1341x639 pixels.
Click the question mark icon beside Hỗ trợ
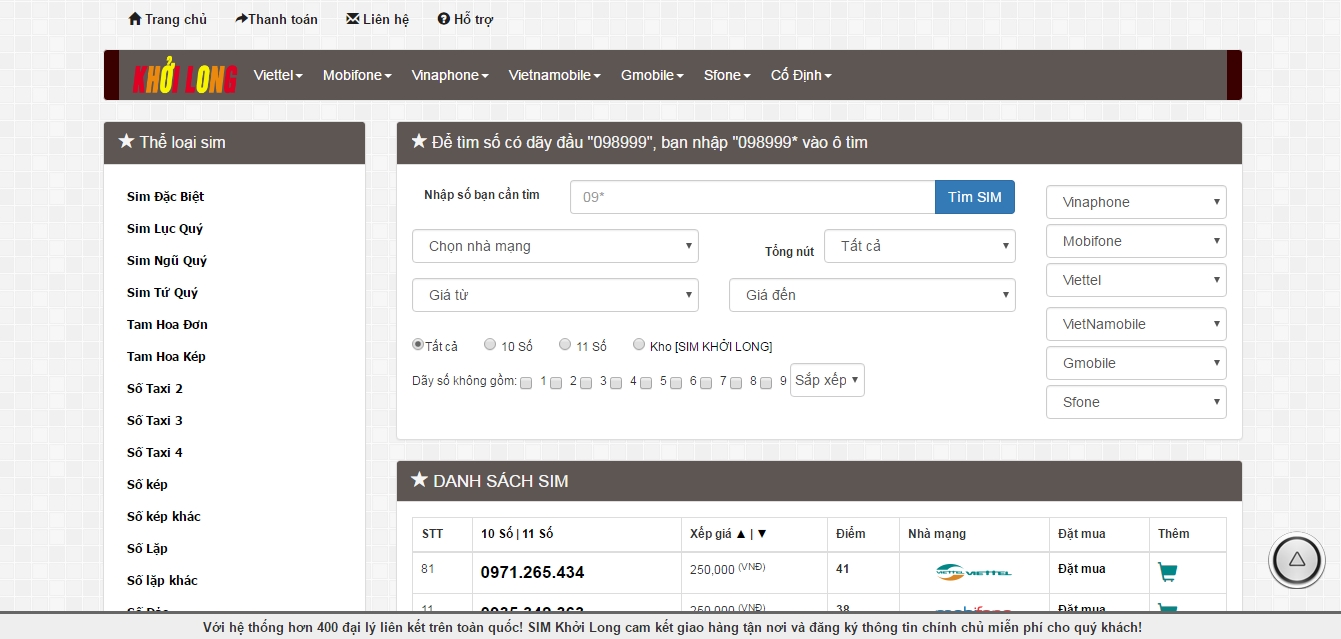coord(444,19)
